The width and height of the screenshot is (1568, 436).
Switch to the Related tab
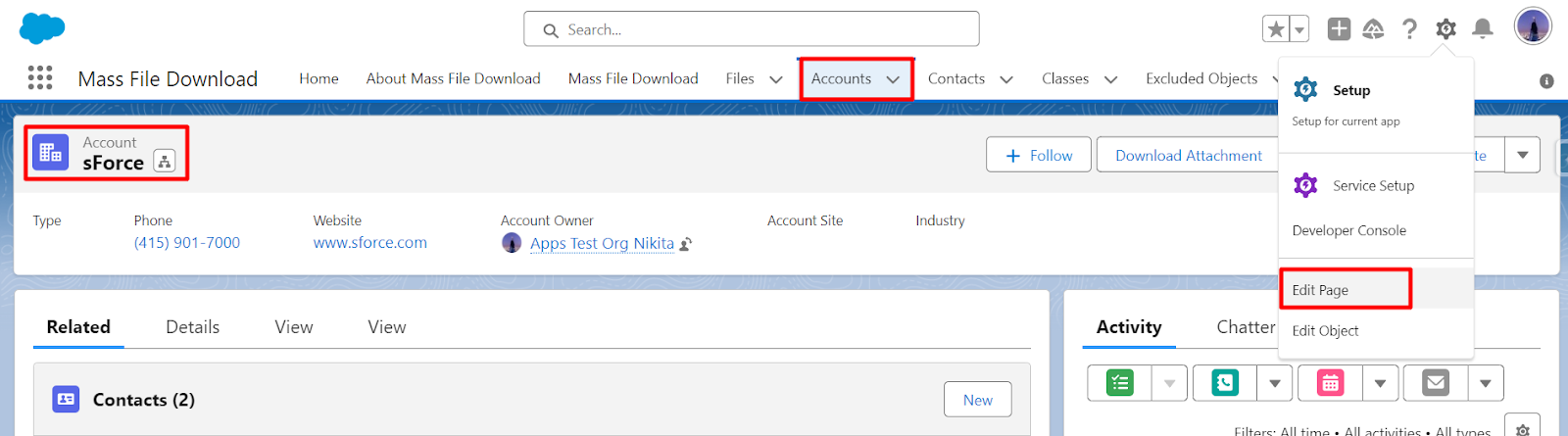click(x=78, y=327)
